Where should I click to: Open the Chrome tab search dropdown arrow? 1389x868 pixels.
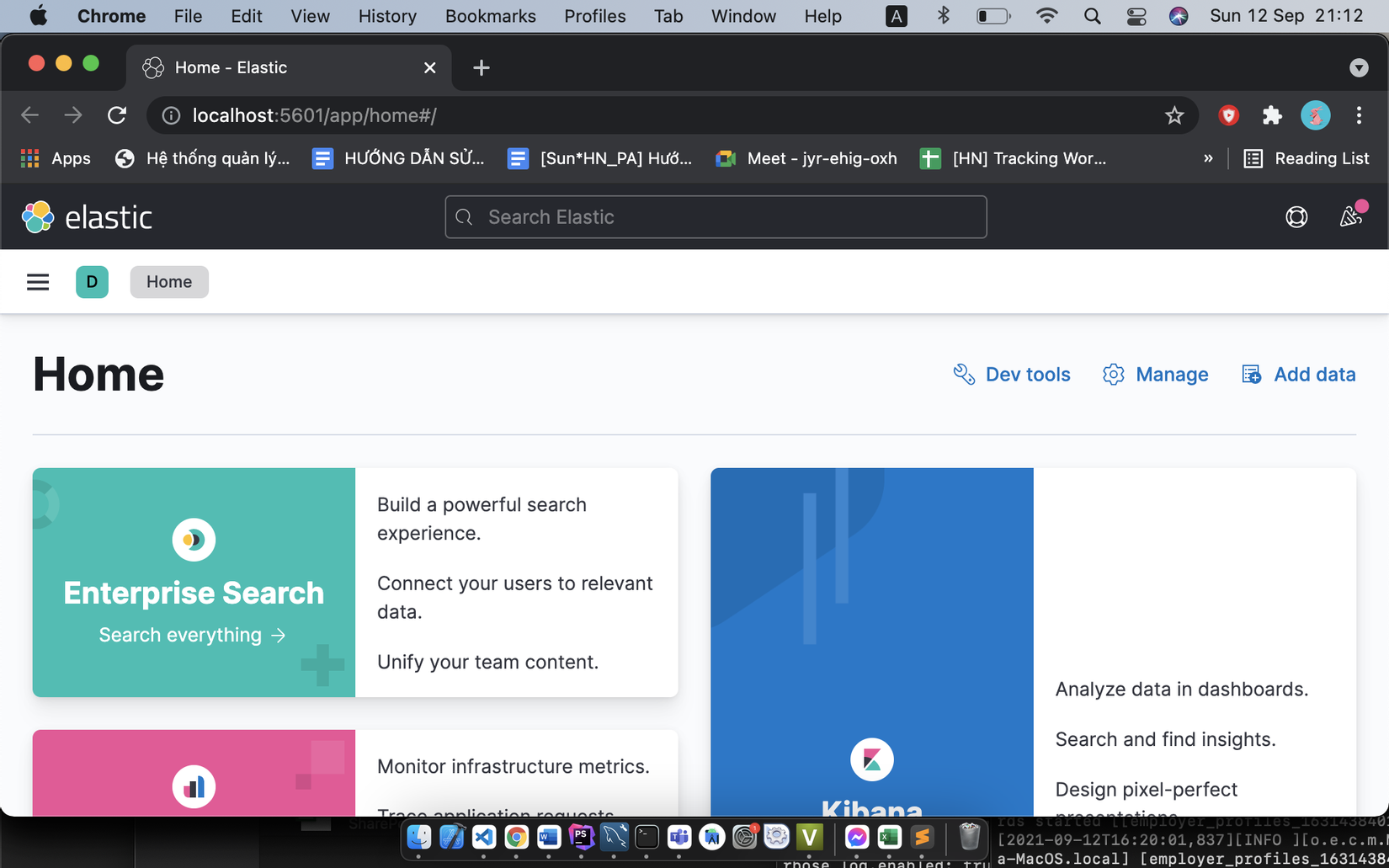tap(1359, 67)
